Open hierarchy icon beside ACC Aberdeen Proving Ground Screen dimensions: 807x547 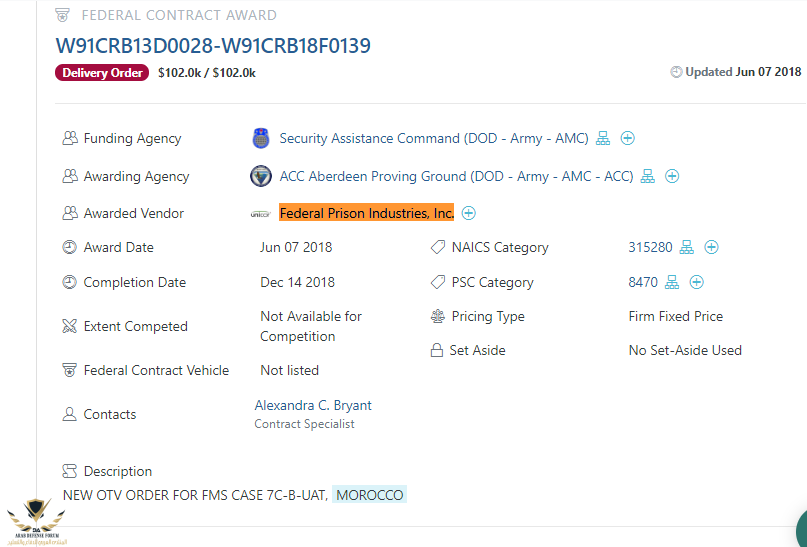tap(647, 176)
